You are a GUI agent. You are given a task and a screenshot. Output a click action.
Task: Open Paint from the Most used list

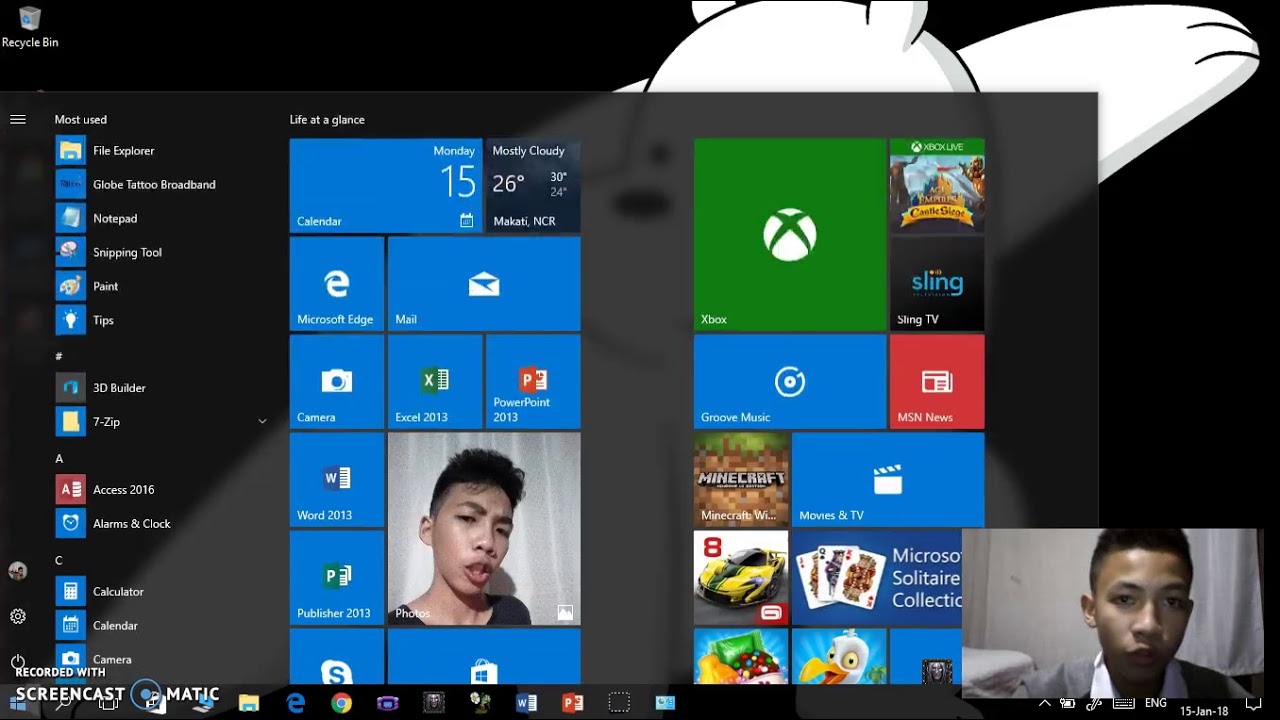[162, 287]
